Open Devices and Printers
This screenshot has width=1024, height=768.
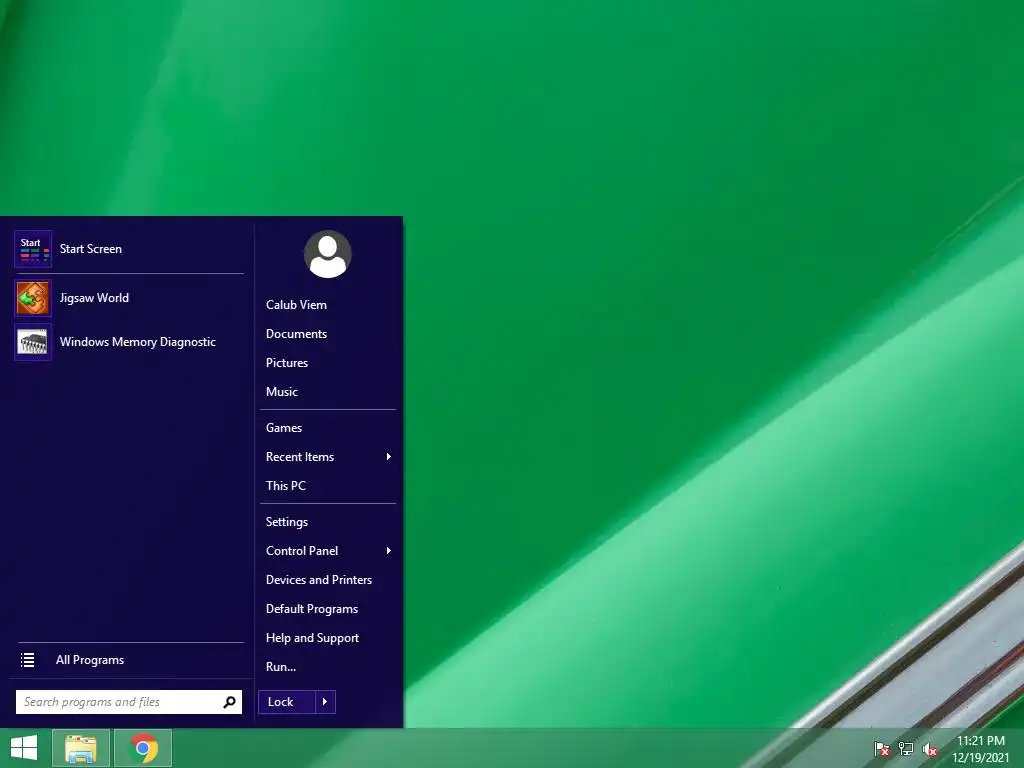[319, 580]
